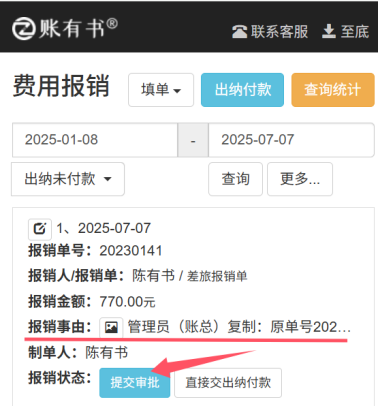The image size is (378, 406).
Task: Click the download arrow icon beside 至底
Action: pos(329,31)
